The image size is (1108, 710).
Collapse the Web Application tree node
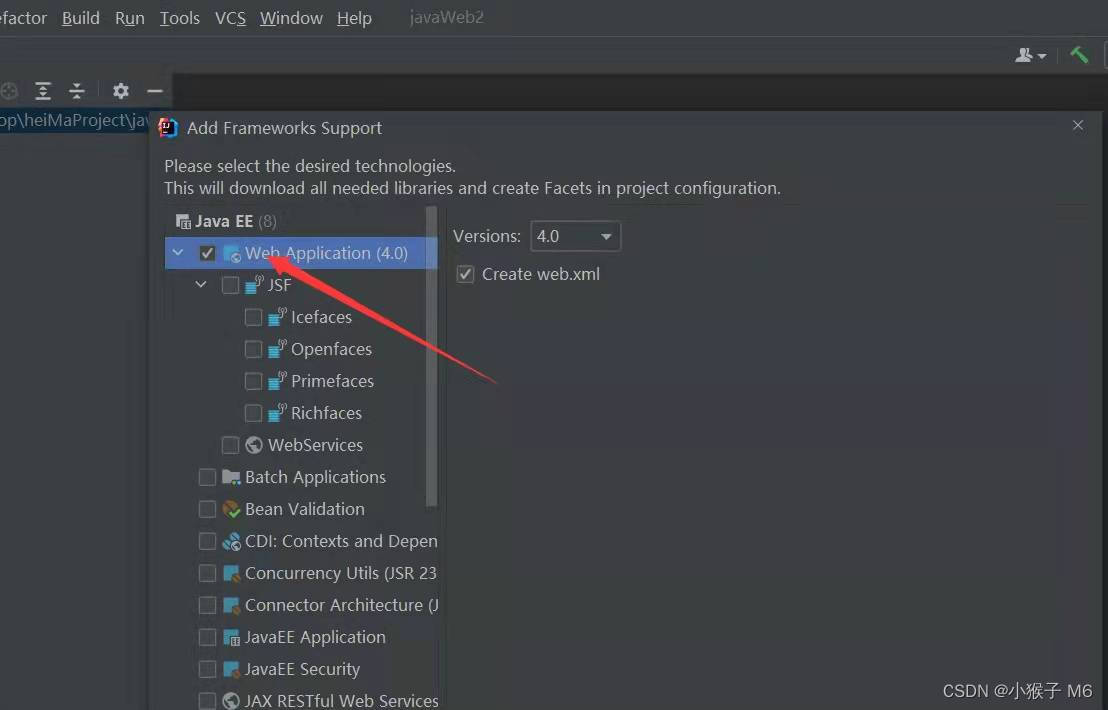(178, 252)
